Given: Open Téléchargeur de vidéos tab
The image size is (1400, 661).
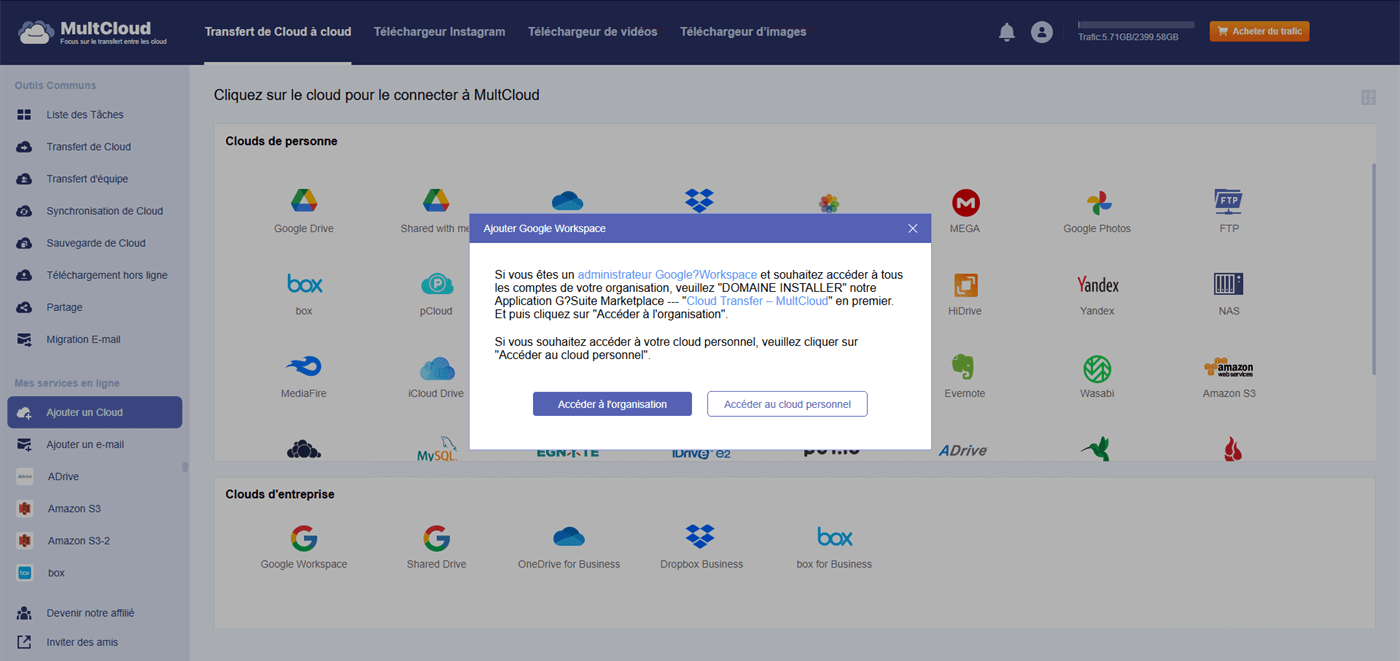Looking at the screenshot, I should click(593, 32).
